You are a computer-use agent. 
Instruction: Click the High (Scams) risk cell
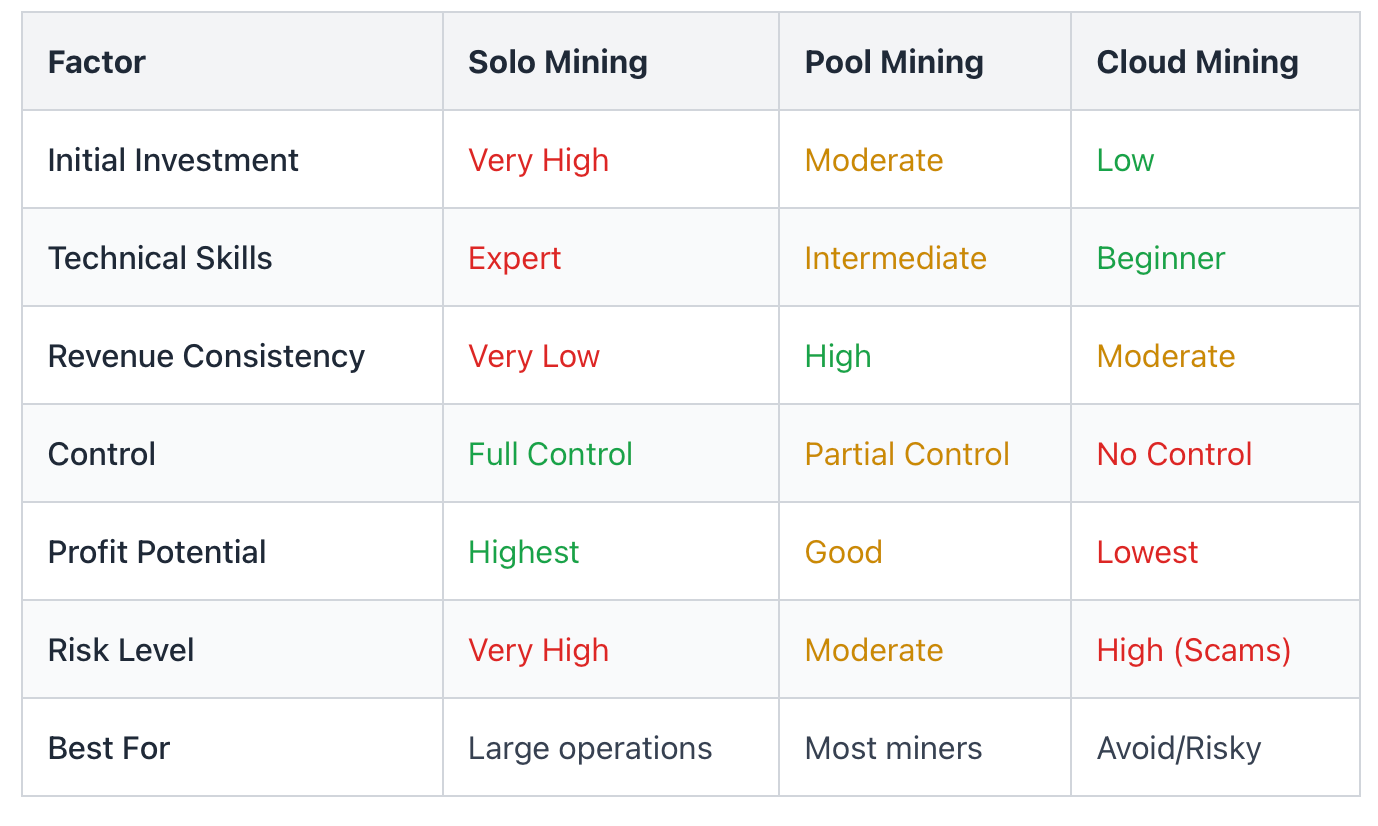(x=1193, y=650)
